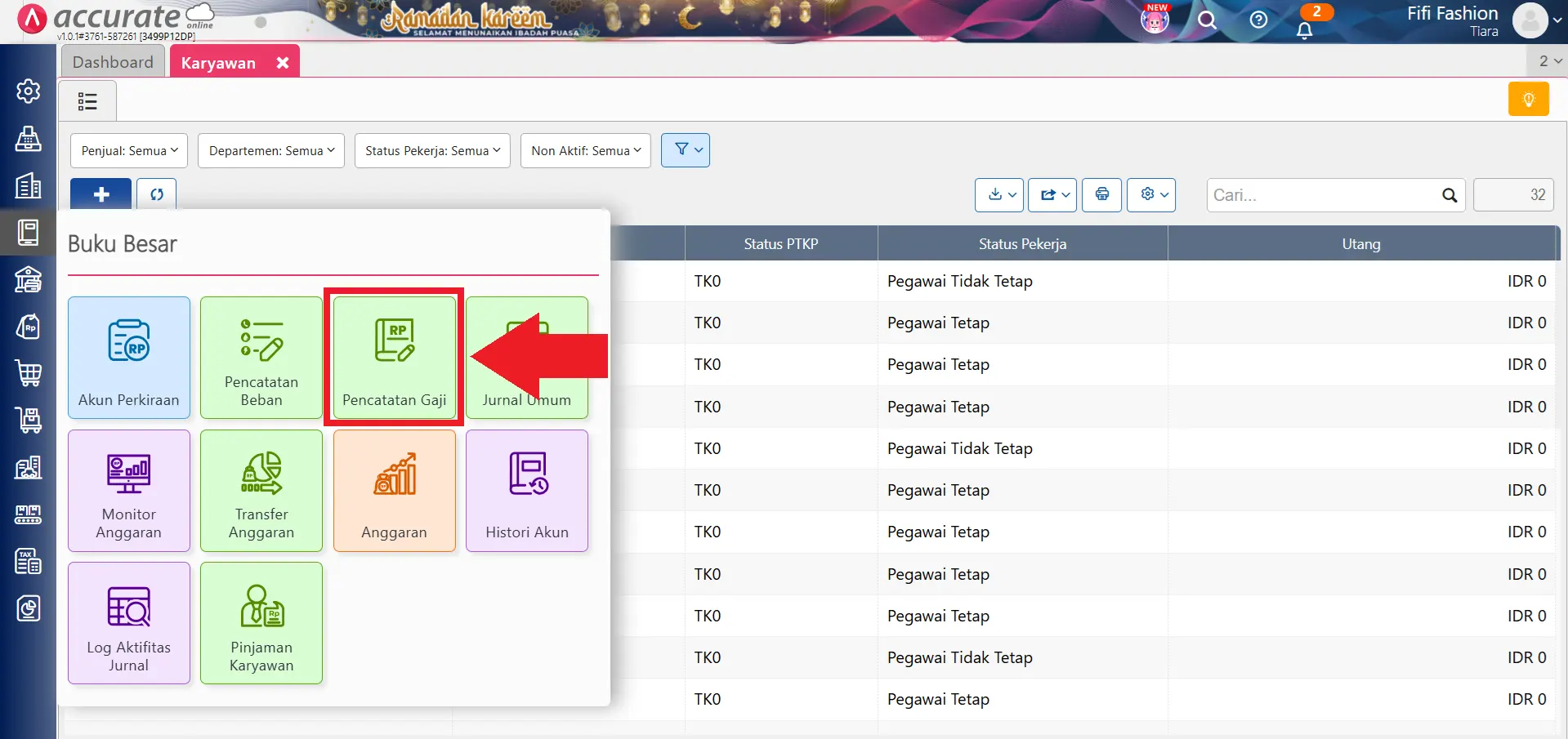Click the print icon in the toolbar
Viewport: 1568px width, 739px height.
tap(1101, 195)
